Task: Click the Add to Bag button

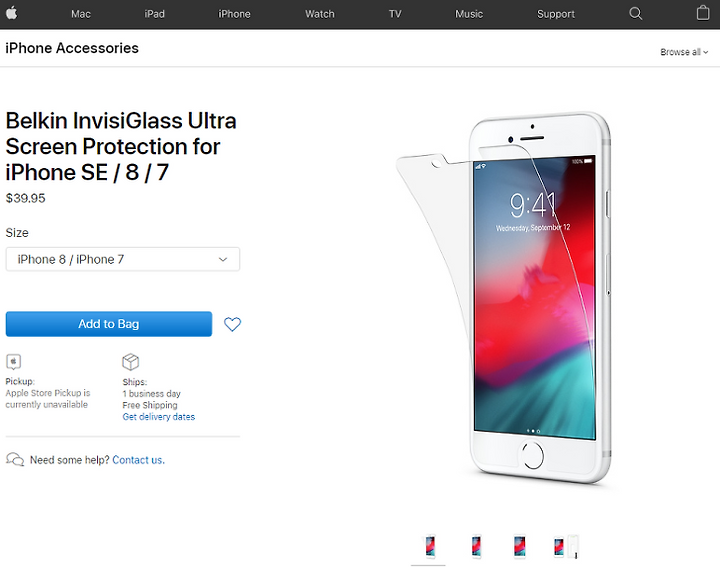Action: pos(109,324)
